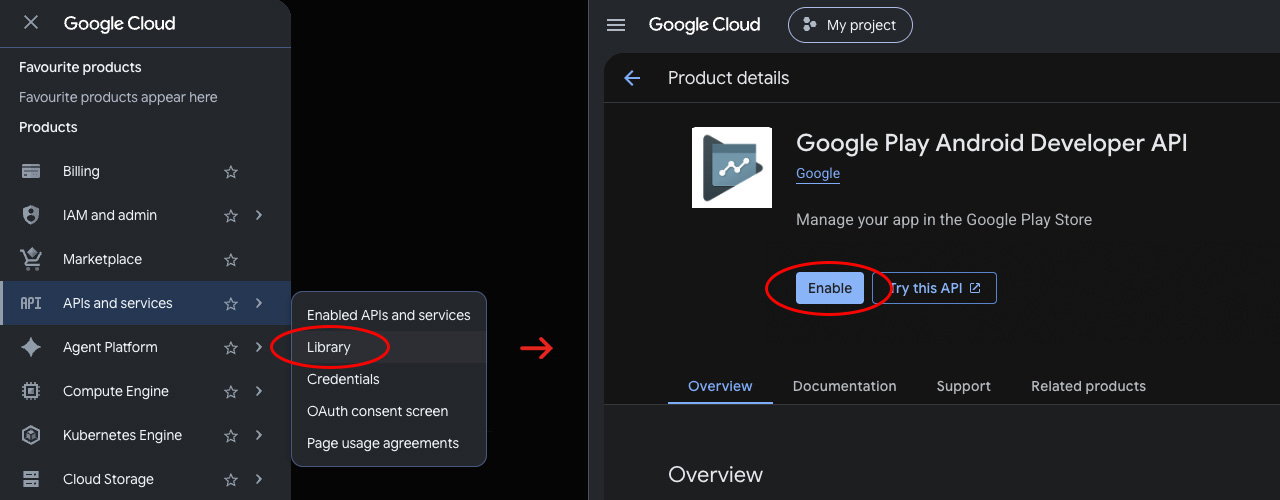Click the Google Play Android Developer API title
1280x500 pixels.
tap(991, 143)
